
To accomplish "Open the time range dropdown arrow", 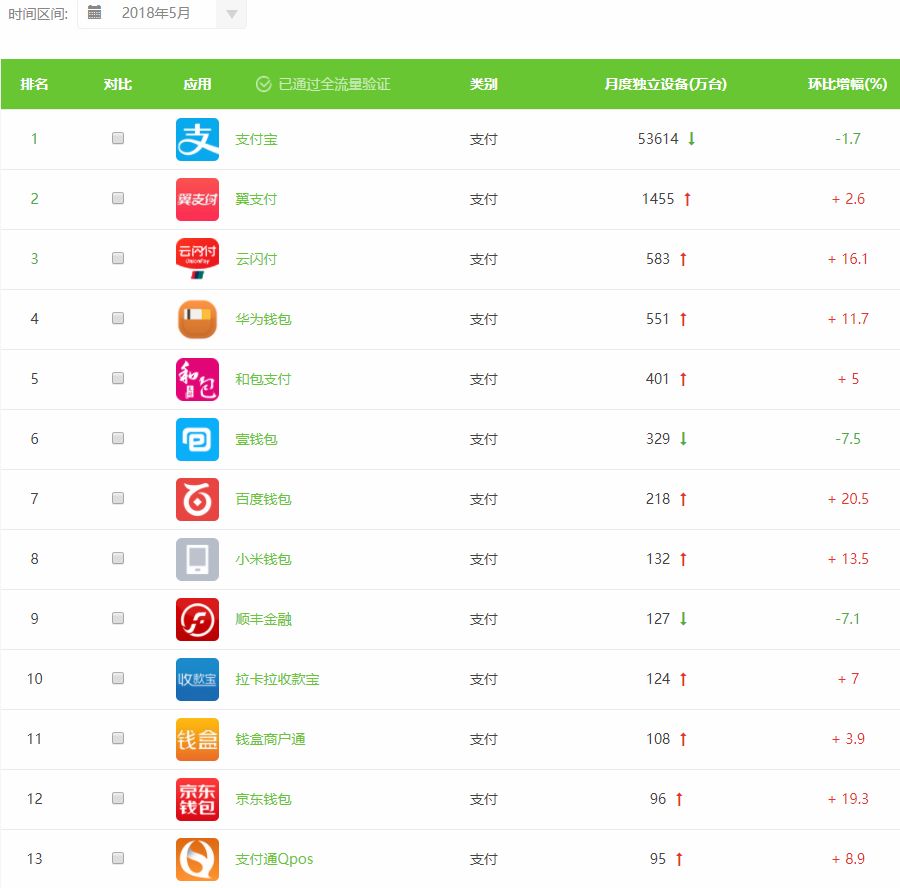I will coord(231,13).
